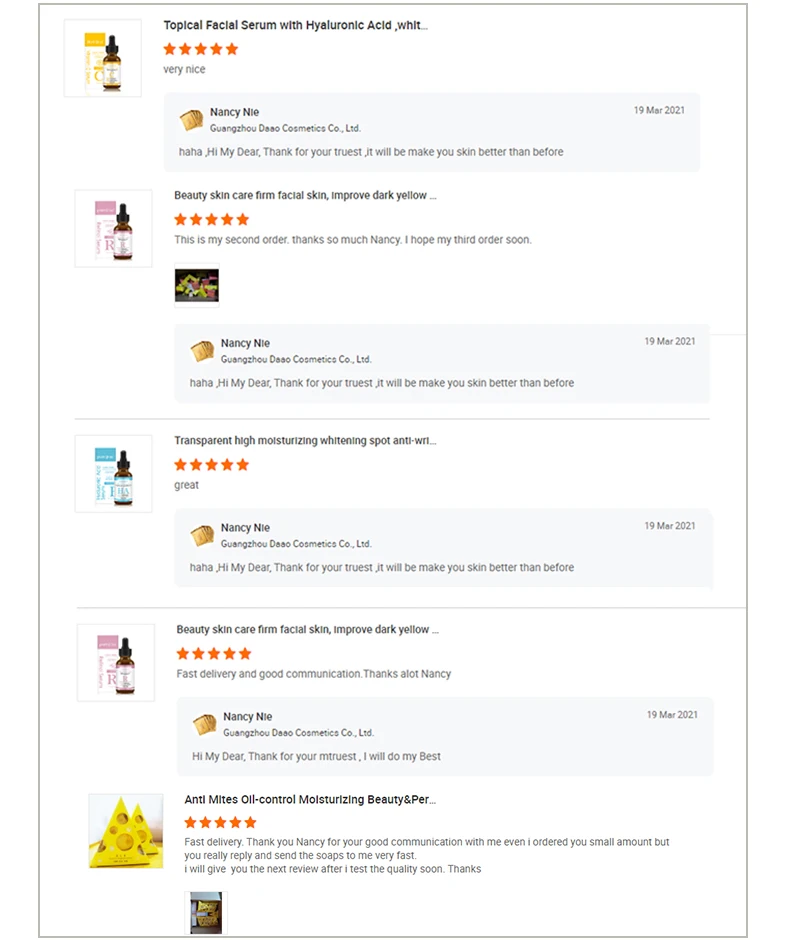Click Nancy Nie's name in reply to 'great'
Image resolution: width=790 pixels, height=940 pixels.
coord(245,527)
